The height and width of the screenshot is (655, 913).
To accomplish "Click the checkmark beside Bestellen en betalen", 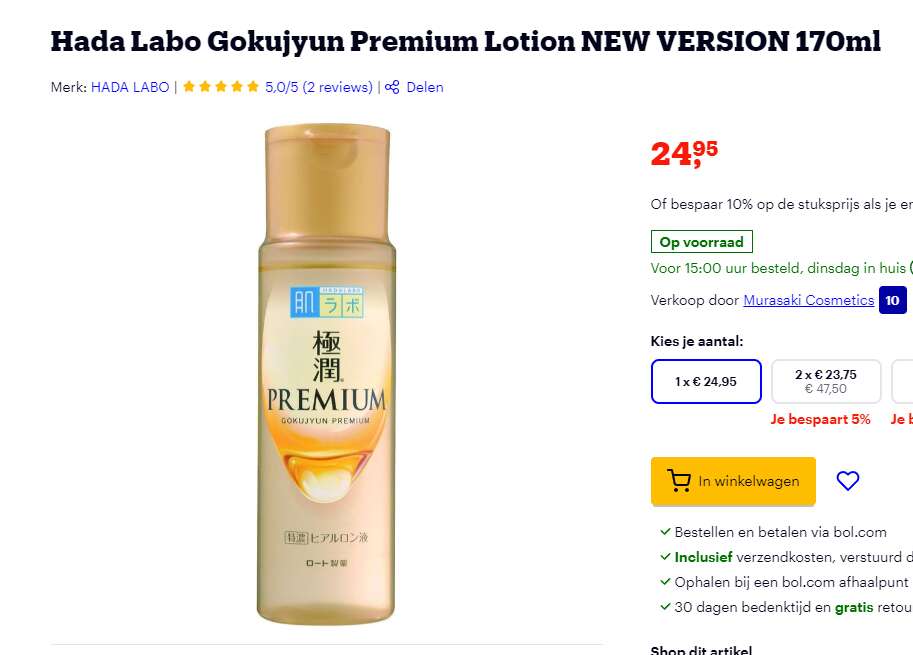I will click(665, 532).
